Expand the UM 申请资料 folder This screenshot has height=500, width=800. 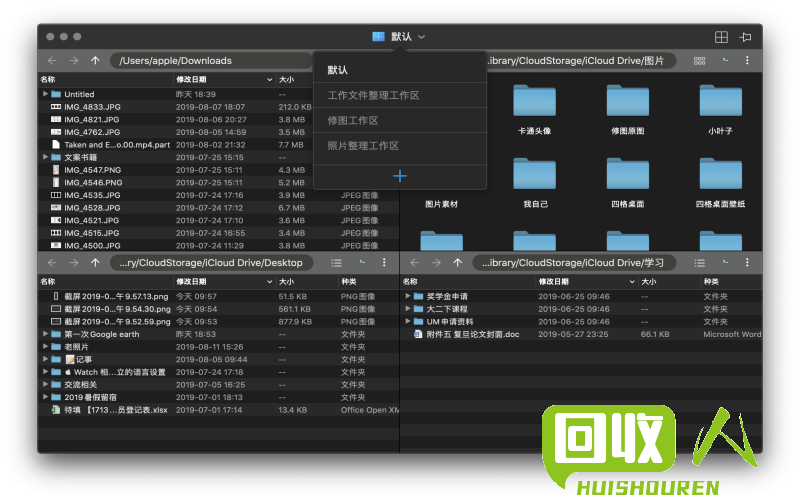(x=408, y=321)
